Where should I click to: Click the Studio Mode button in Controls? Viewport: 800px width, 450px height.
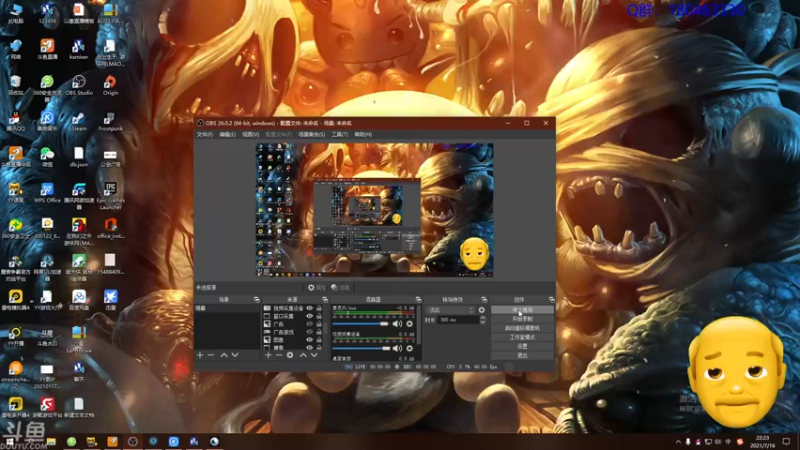522,337
